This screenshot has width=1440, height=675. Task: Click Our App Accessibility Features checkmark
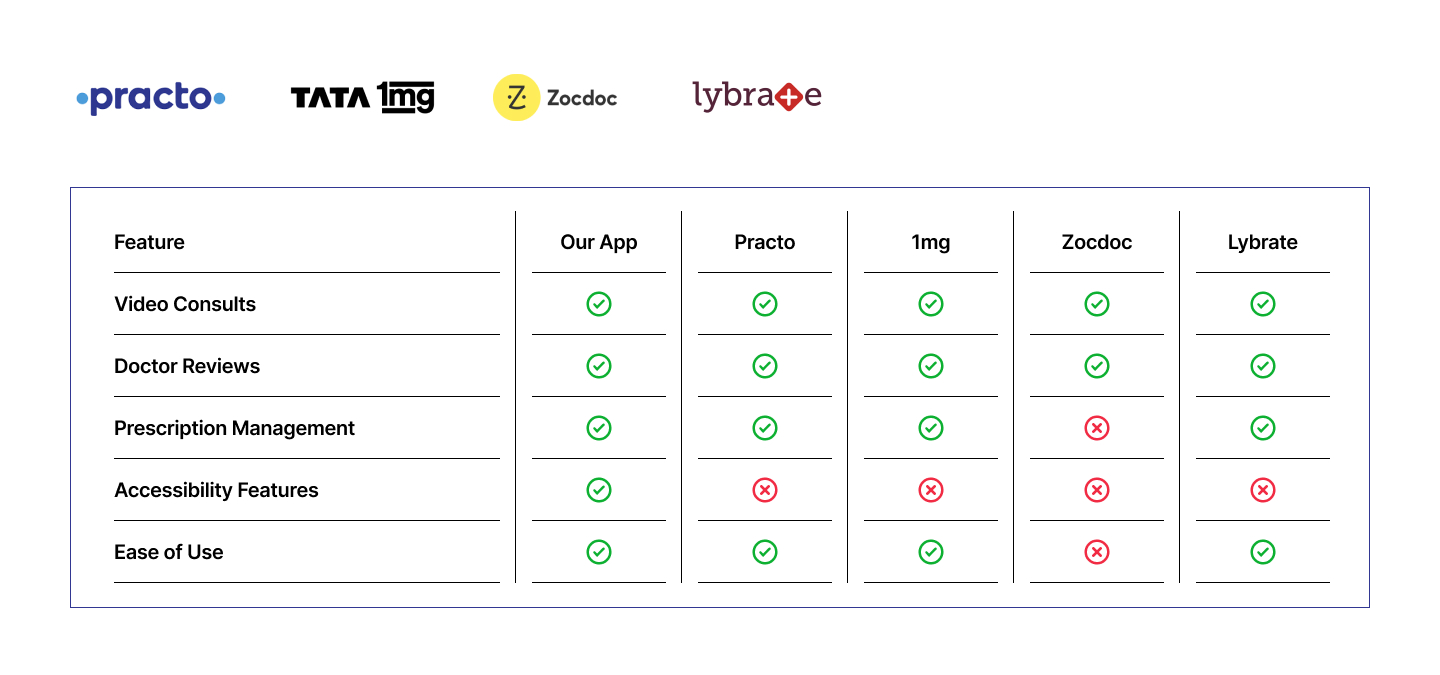[599, 490]
